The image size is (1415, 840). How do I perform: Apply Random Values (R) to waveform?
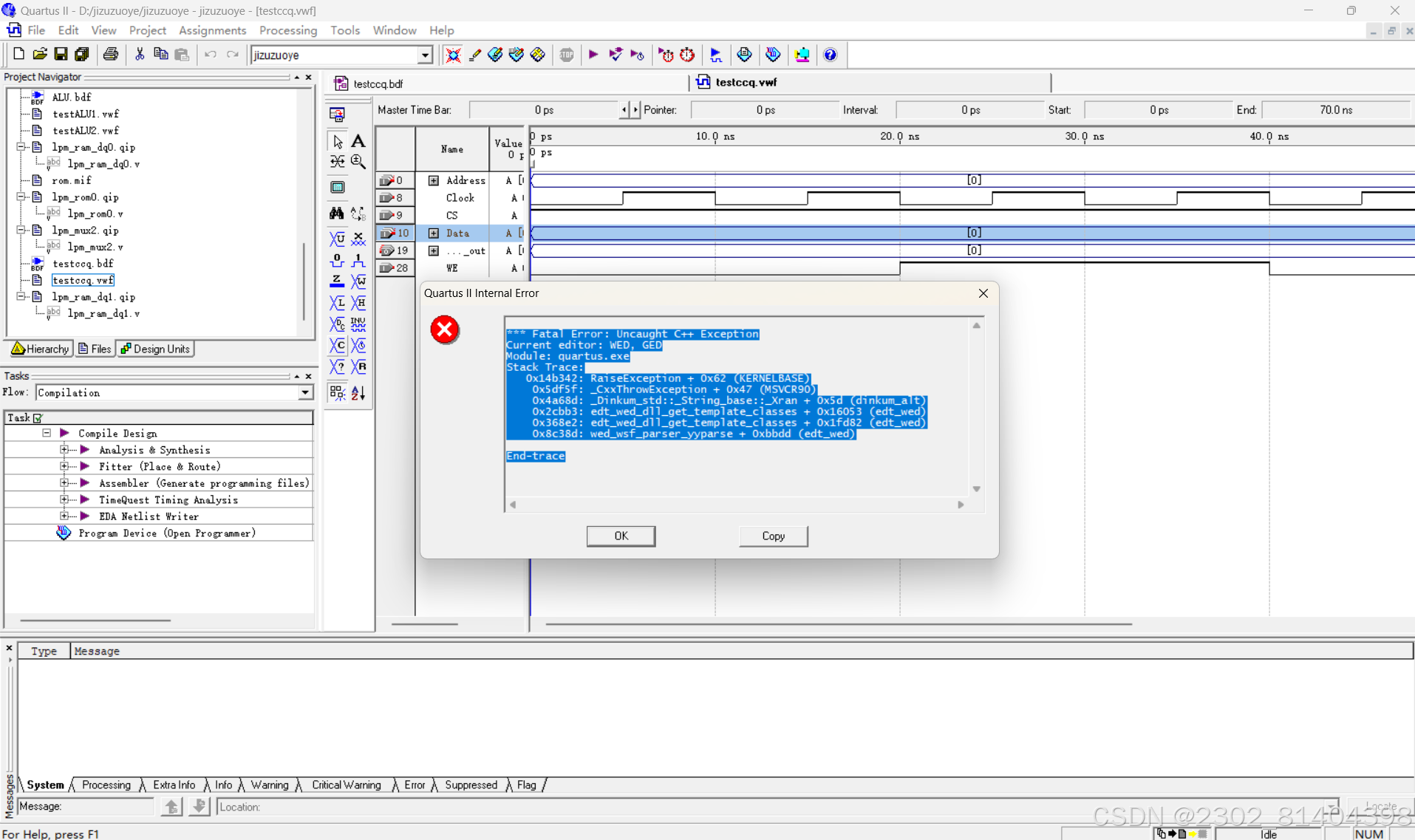(358, 367)
